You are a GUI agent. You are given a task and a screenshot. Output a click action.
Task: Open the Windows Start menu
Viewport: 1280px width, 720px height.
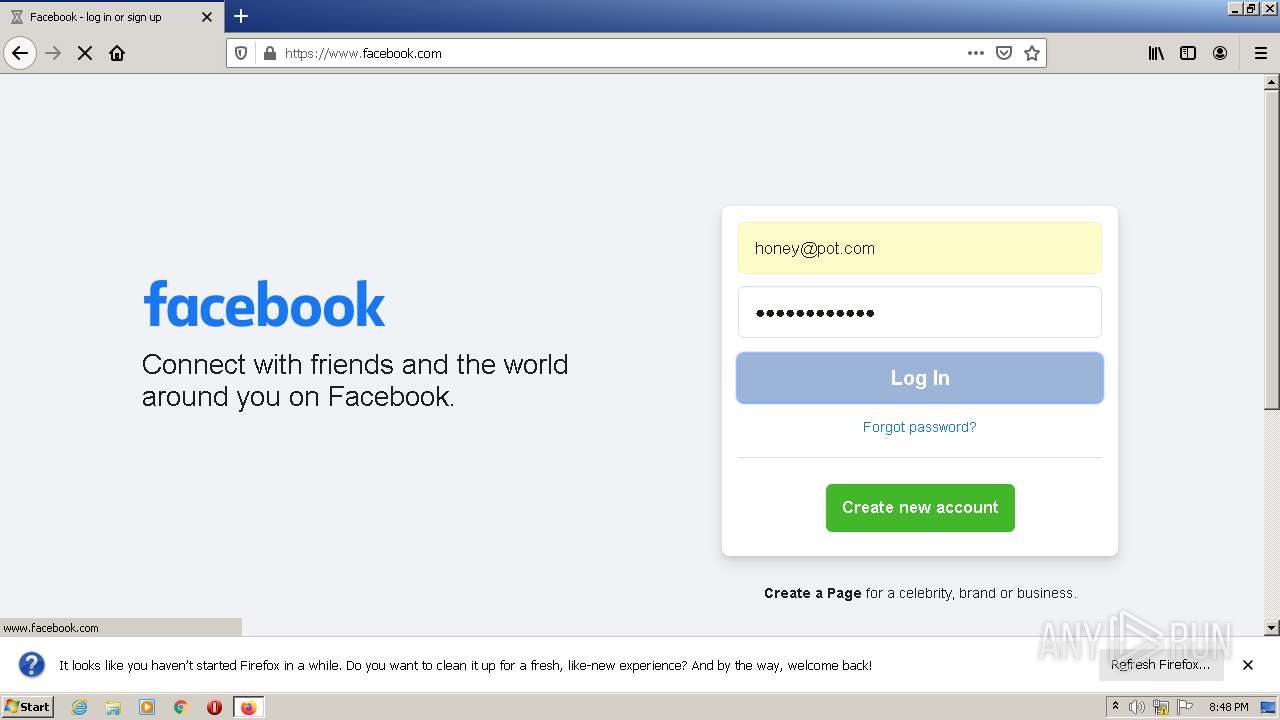[27, 706]
